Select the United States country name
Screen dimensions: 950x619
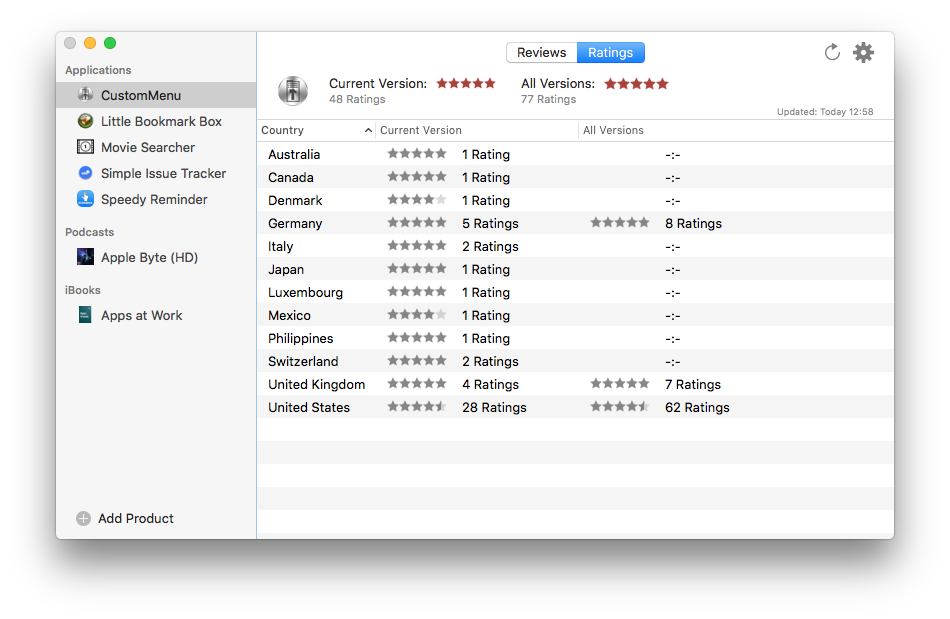[x=309, y=408]
